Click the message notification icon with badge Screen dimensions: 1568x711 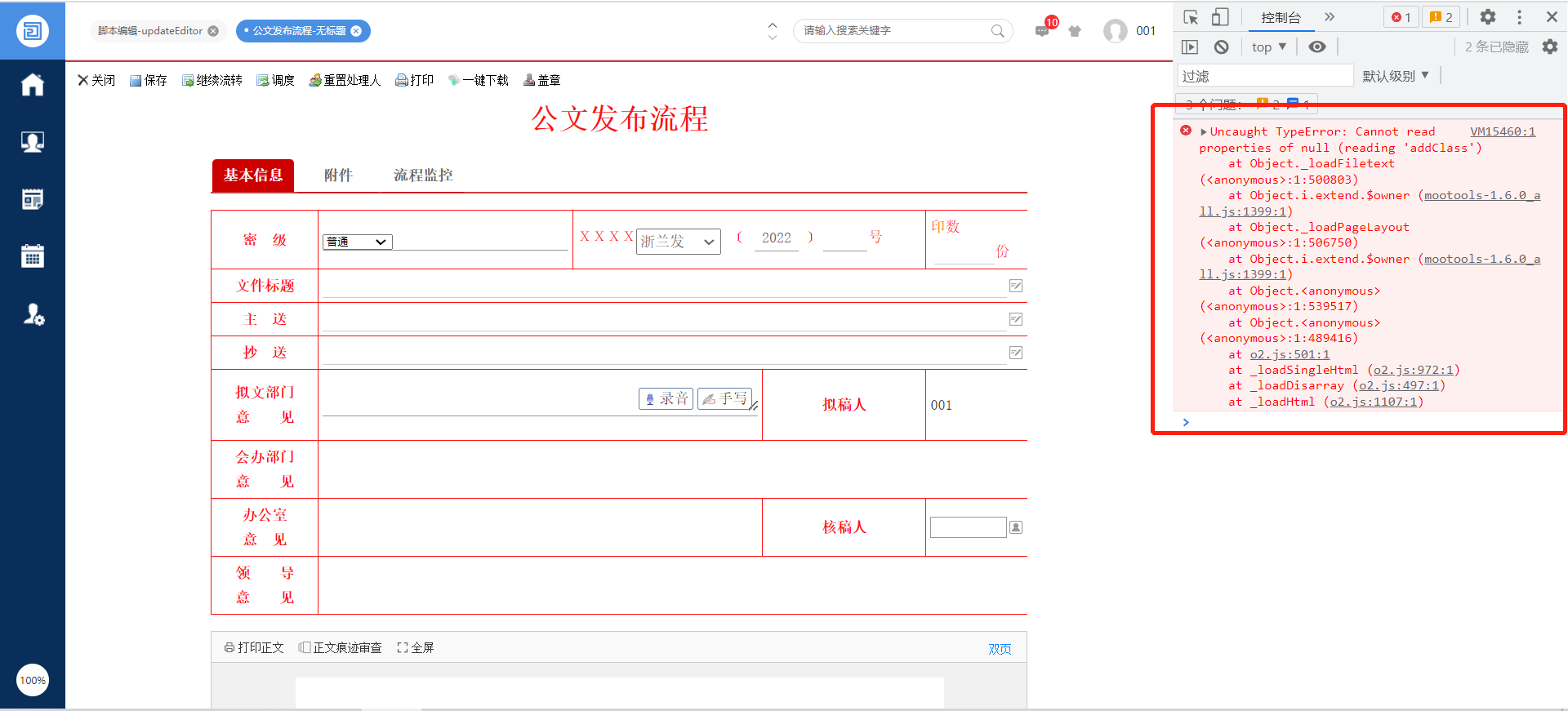click(x=1043, y=31)
